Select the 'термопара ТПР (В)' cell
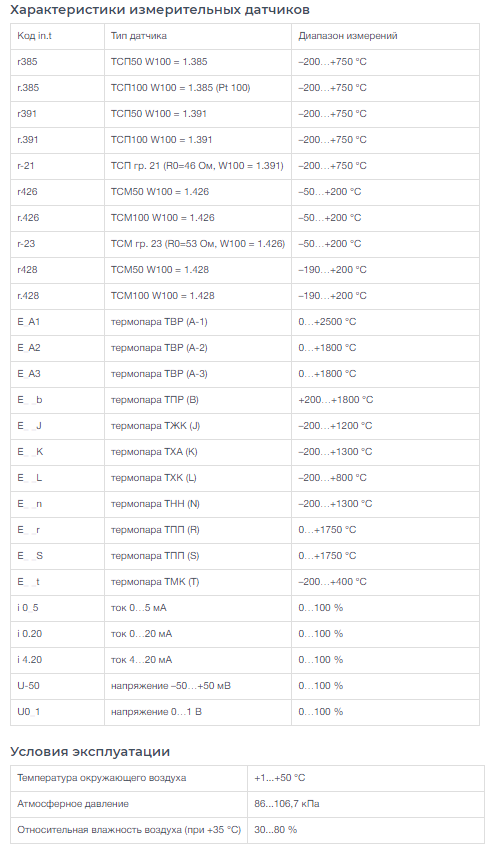Viewport: 487px width, 846px height. click(198, 400)
